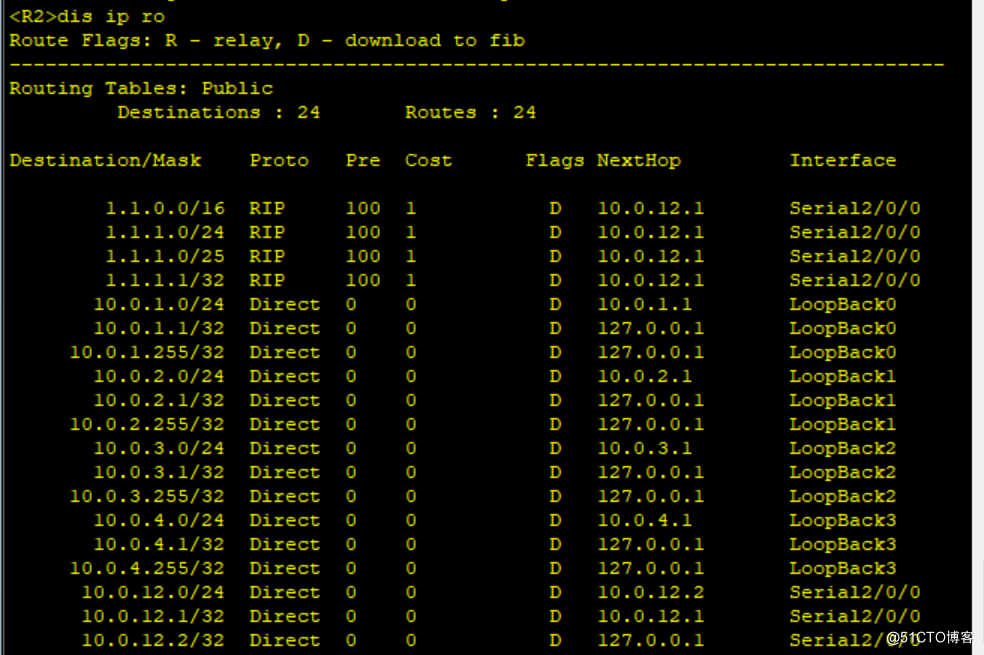Select destination 1.1.1.0/24

coord(165,232)
